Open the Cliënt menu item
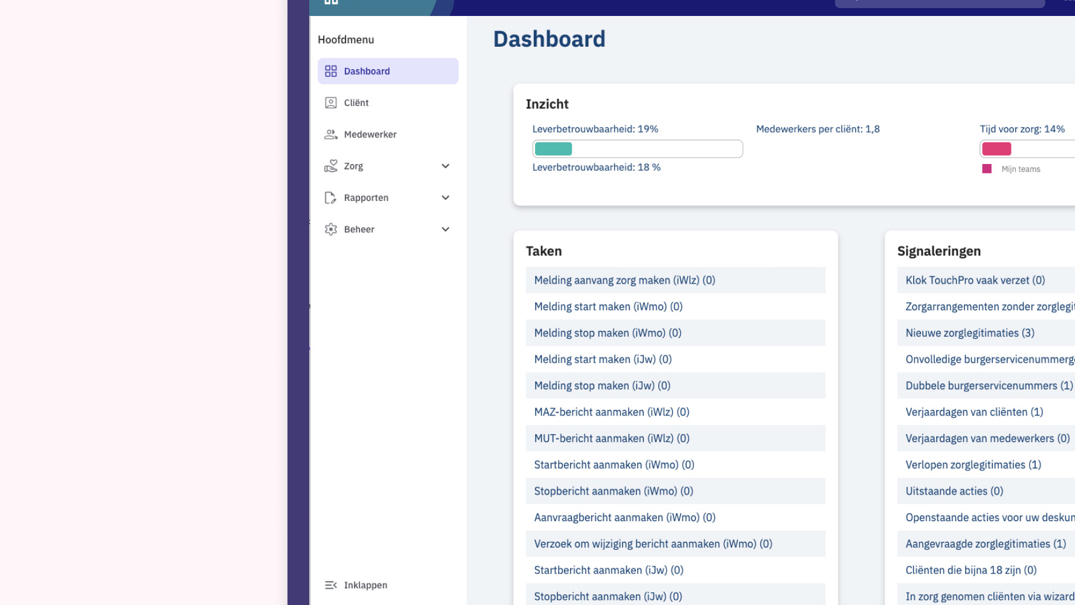The height and width of the screenshot is (605, 1075). pos(387,102)
